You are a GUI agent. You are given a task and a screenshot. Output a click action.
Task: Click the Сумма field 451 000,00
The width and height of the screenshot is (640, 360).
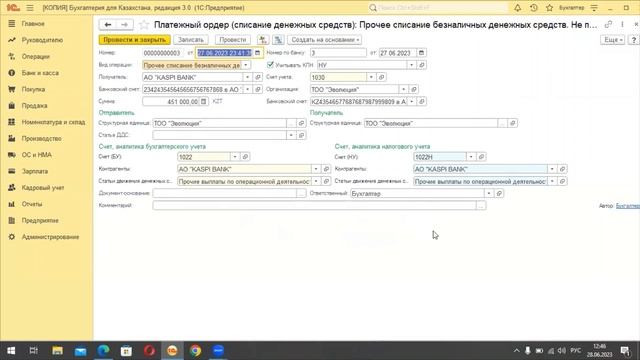[x=171, y=101]
